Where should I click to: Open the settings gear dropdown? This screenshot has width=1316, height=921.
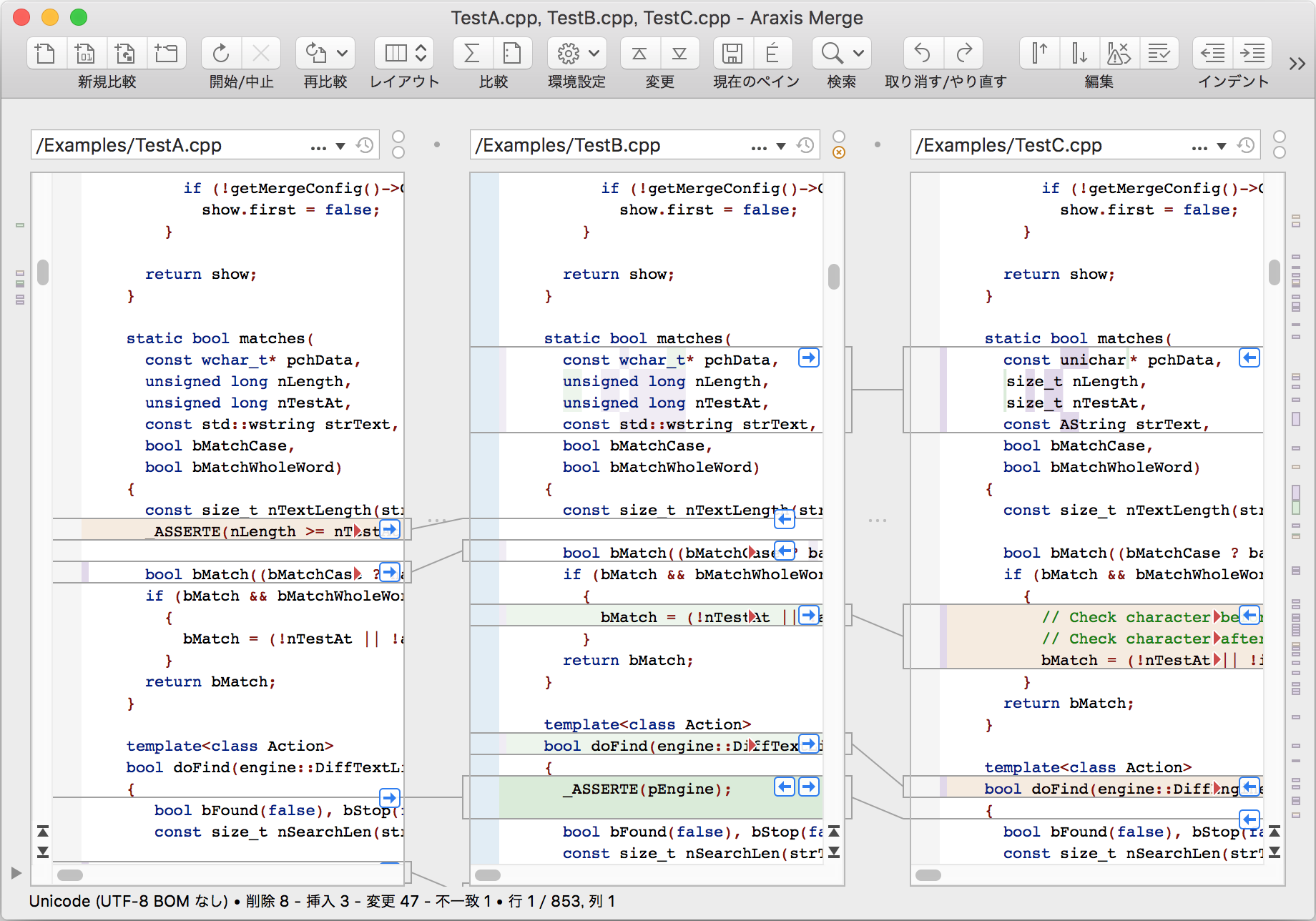577,54
